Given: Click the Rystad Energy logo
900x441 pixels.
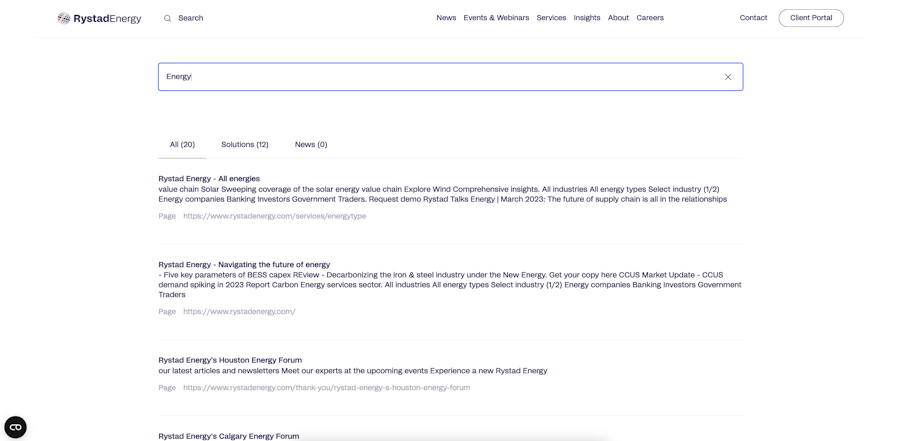Looking at the screenshot, I should (99, 18).
